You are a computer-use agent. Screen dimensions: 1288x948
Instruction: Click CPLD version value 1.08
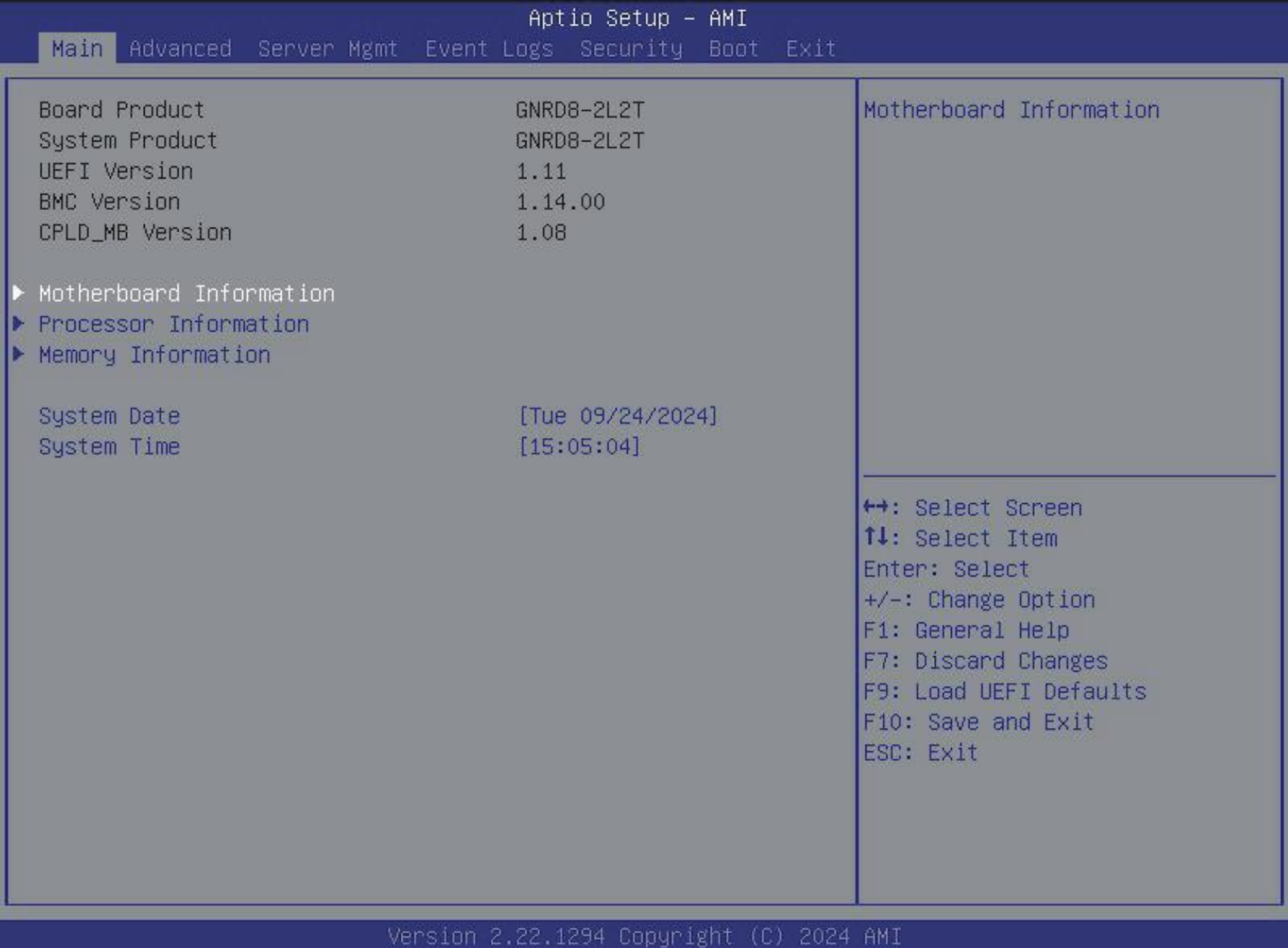coord(541,232)
